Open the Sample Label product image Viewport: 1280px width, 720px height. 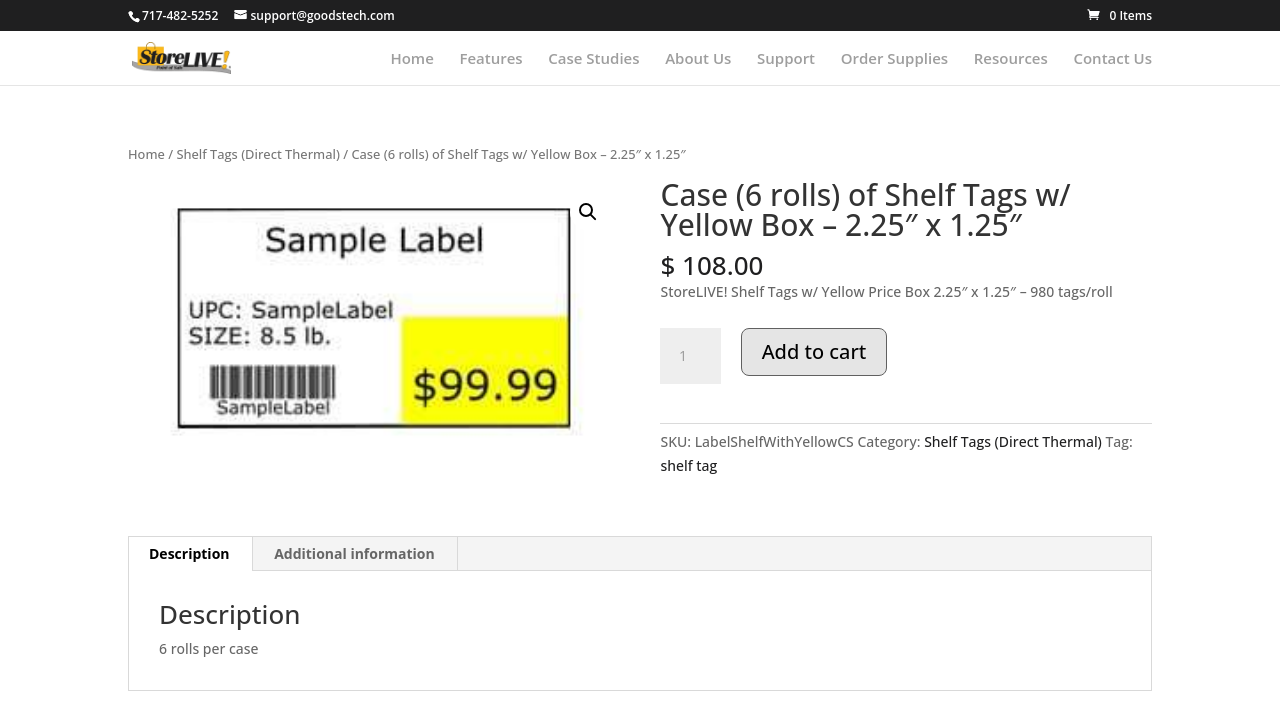pyautogui.click(x=374, y=318)
